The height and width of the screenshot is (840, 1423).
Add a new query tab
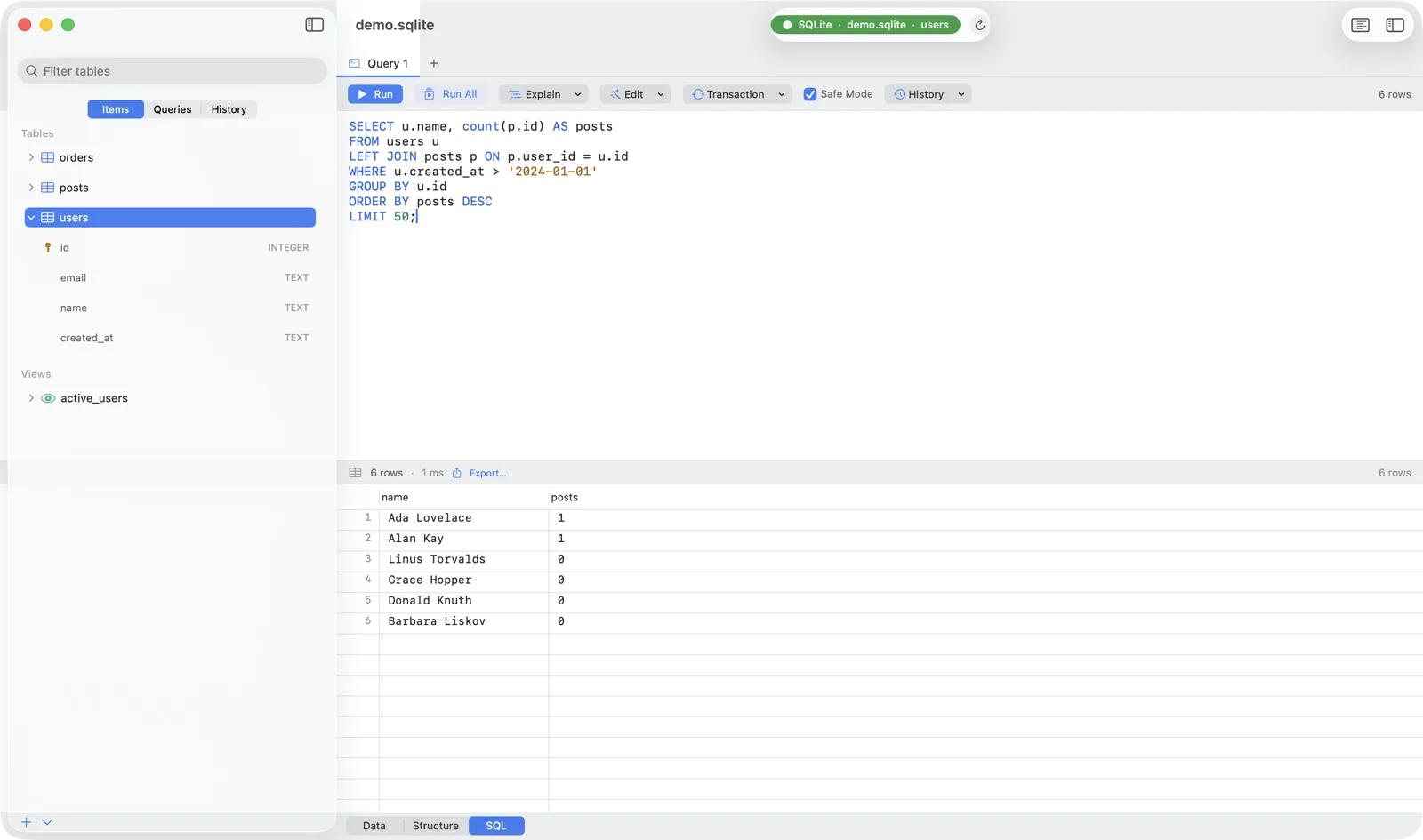click(x=434, y=63)
